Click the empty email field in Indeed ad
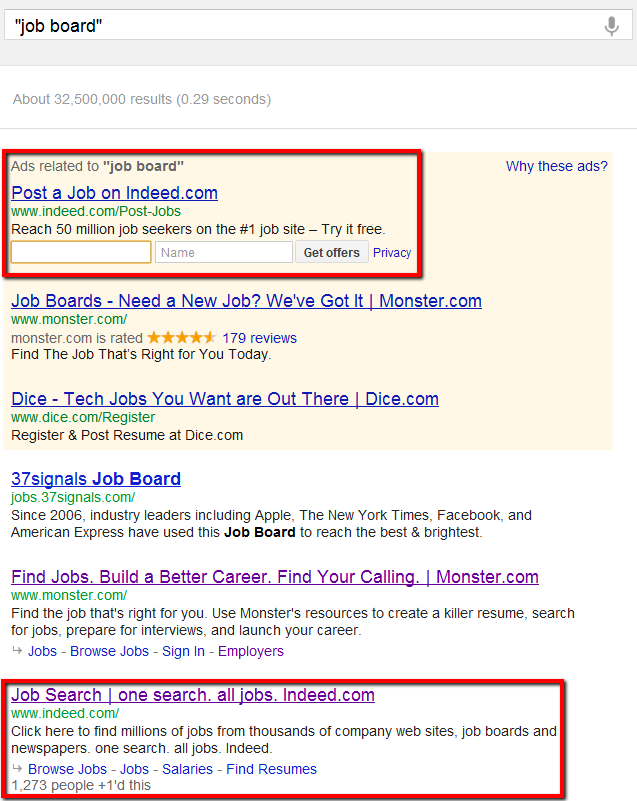637x801 pixels. pos(81,252)
